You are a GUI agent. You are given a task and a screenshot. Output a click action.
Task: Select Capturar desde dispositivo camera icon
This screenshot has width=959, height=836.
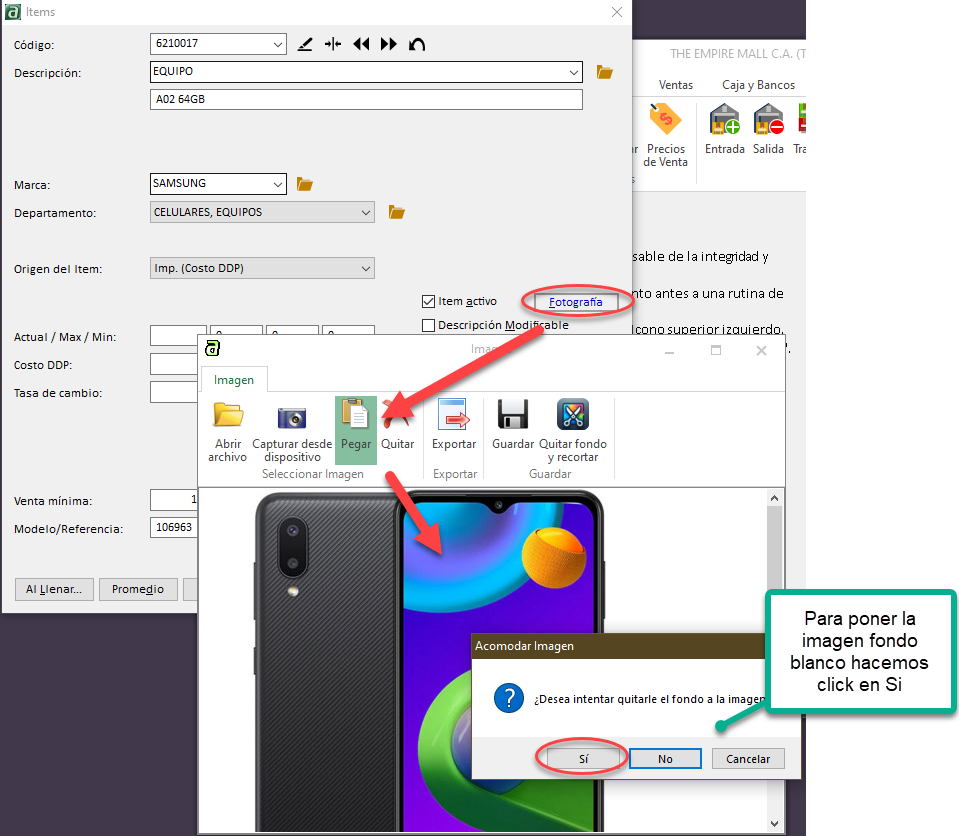292,416
